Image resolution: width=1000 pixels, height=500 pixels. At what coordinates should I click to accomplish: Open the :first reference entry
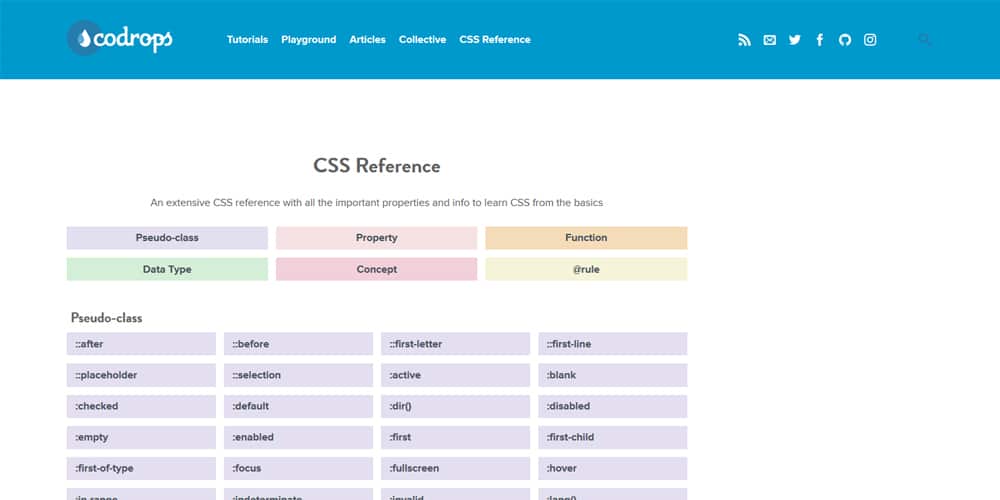(x=455, y=438)
